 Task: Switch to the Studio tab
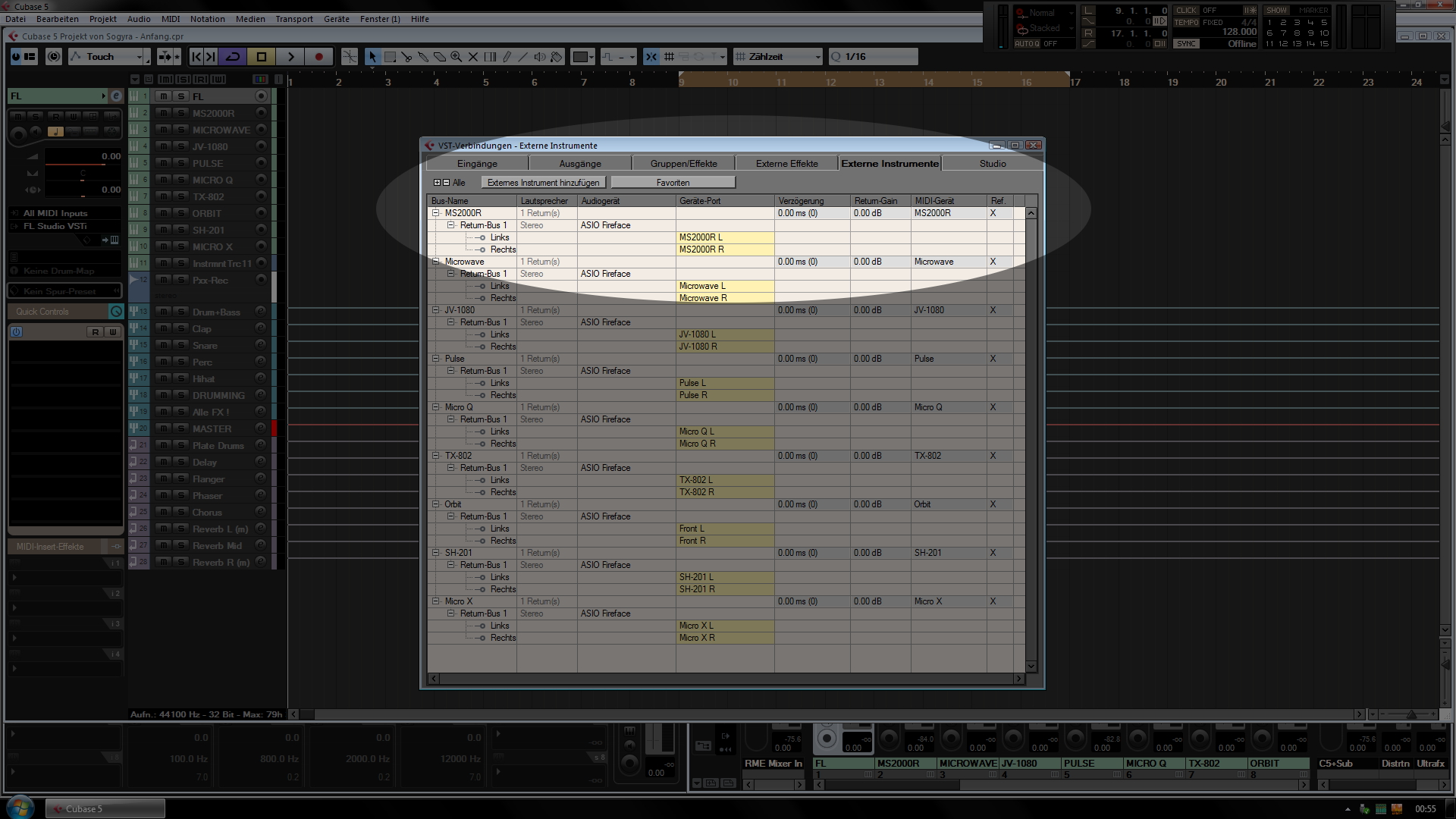tap(993, 164)
